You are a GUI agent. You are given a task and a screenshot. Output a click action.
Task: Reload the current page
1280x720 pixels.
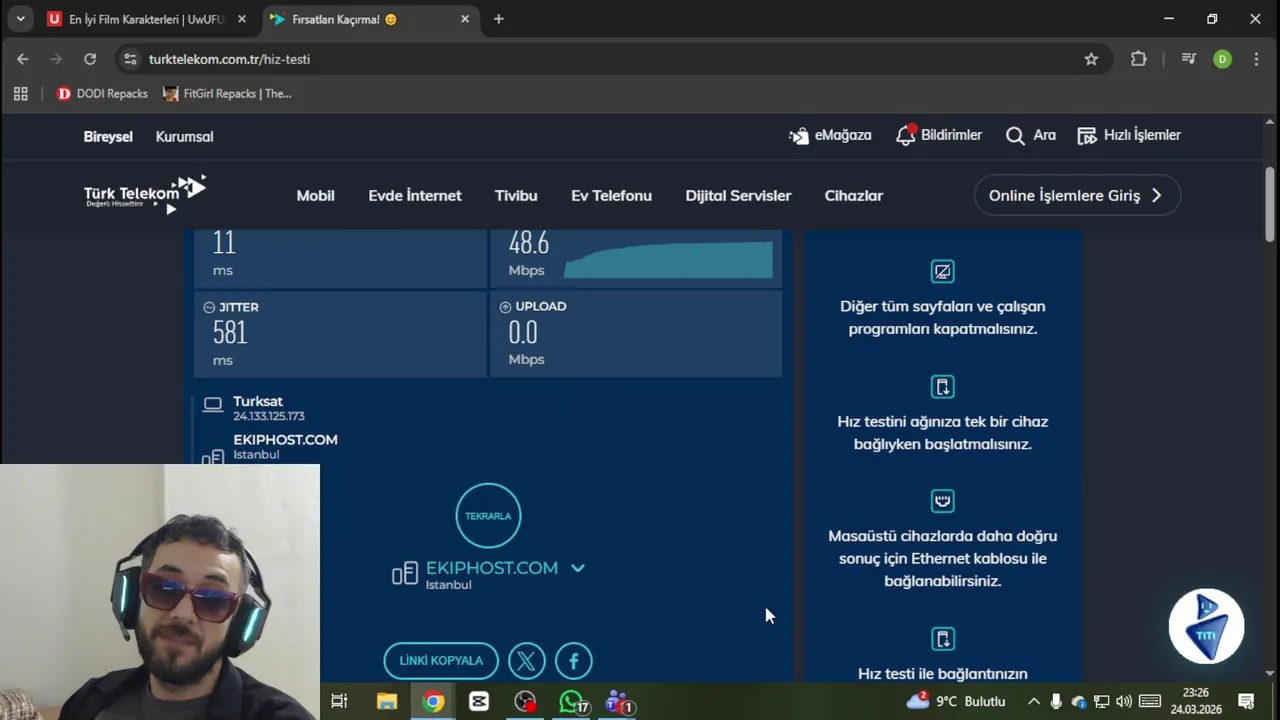point(90,59)
